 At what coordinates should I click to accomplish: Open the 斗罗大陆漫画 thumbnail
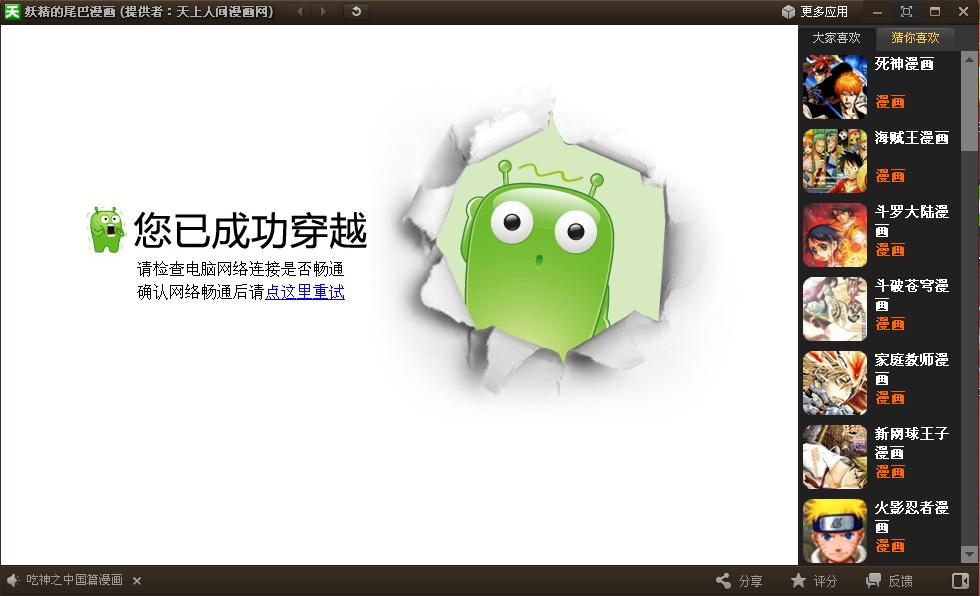pyautogui.click(x=835, y=235)
